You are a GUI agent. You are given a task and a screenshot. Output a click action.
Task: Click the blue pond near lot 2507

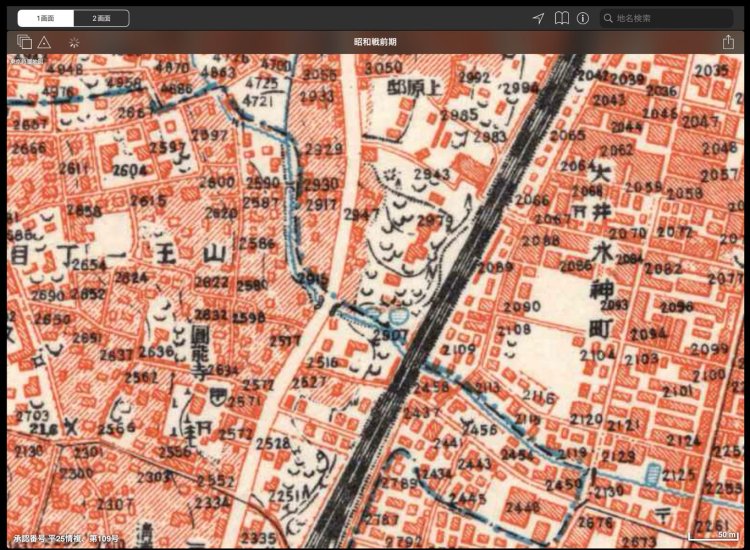click(x=373, y=315)
